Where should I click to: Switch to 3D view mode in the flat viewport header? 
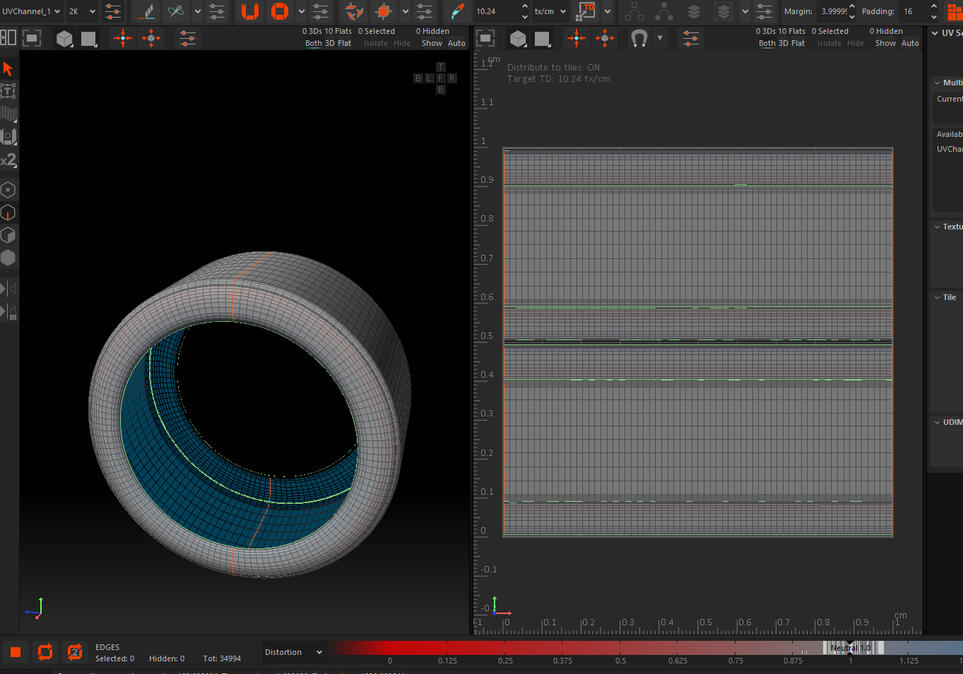pos(783,43)
